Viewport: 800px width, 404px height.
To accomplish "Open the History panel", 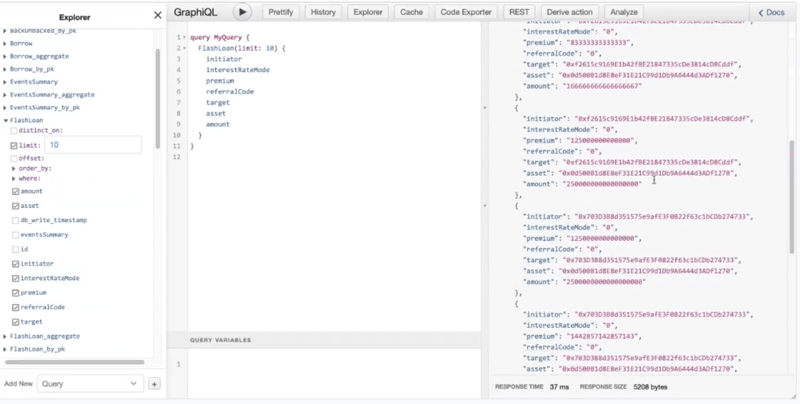I will tap(323, 12).
